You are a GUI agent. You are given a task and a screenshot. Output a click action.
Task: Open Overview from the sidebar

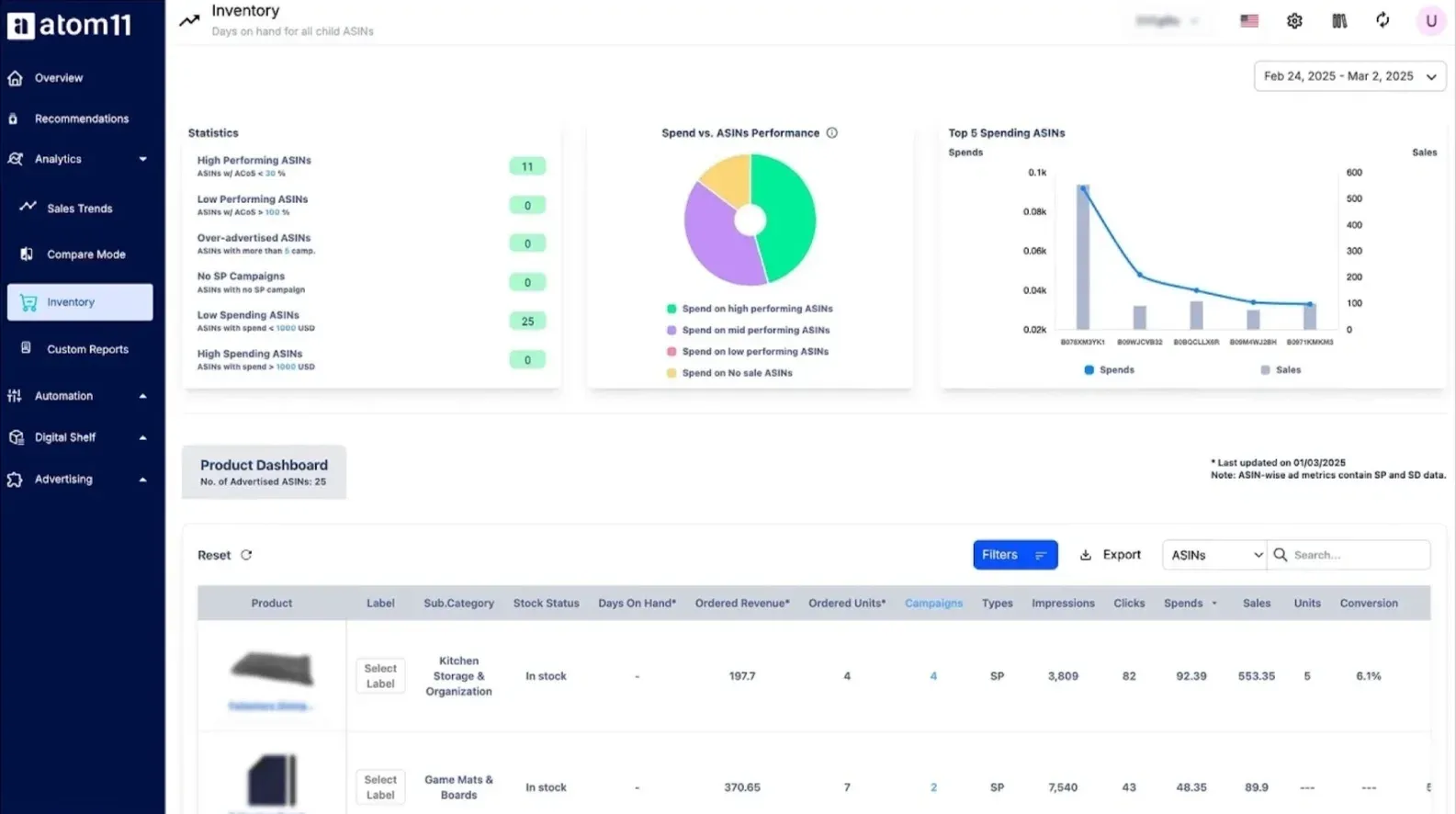[59, 78]
